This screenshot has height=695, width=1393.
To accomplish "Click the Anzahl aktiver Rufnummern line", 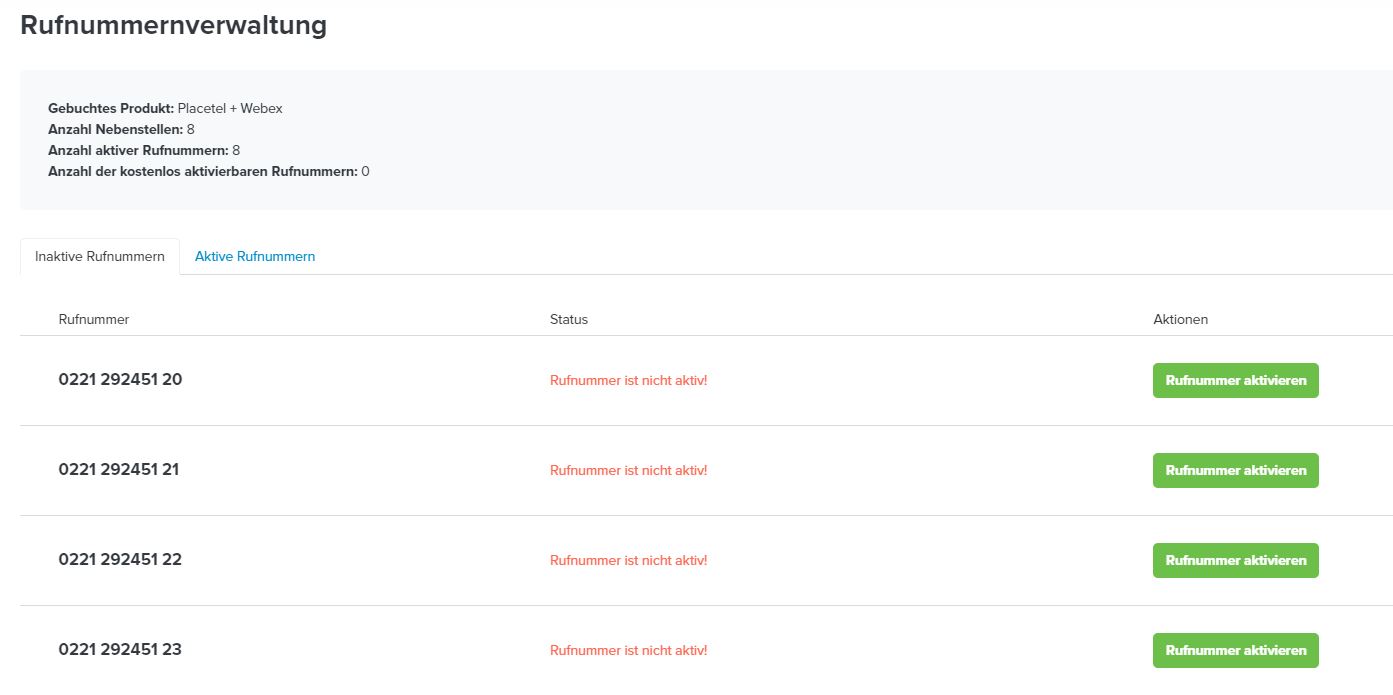I will click(x=144, y=150).
